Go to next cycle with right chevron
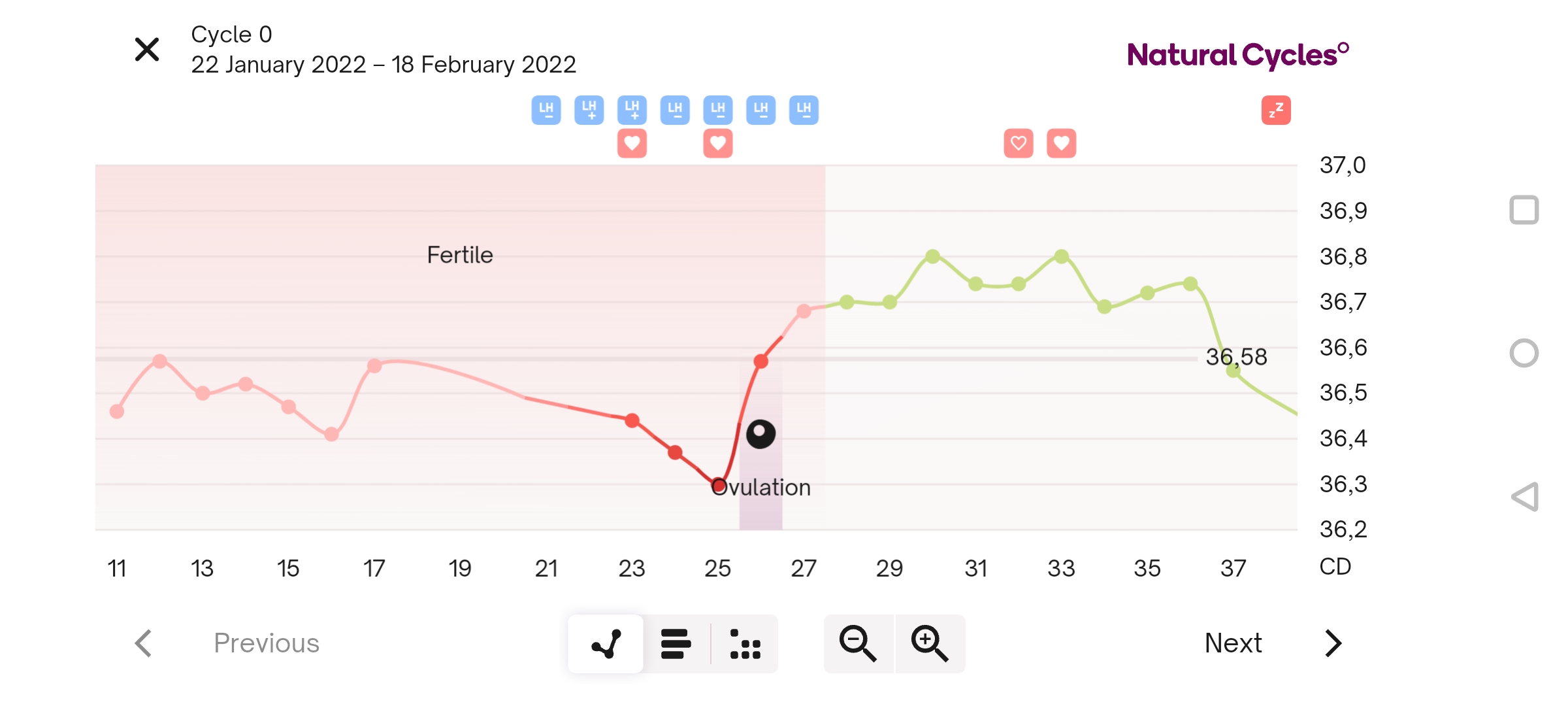Viewport: 1568px width, 706px height. (1333, 643)
